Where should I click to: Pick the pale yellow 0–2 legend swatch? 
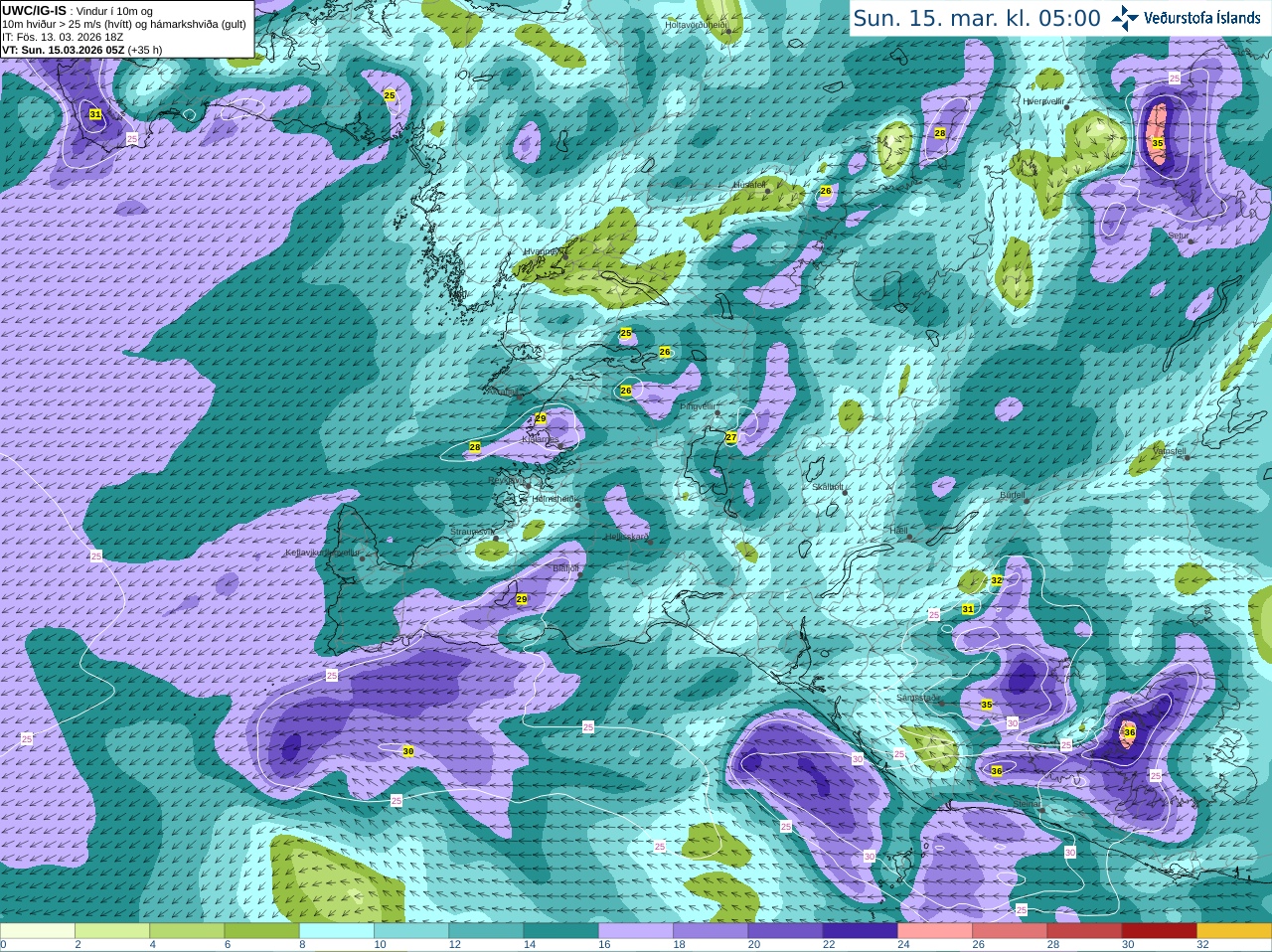pyautogui.click(x=38, y=931)
